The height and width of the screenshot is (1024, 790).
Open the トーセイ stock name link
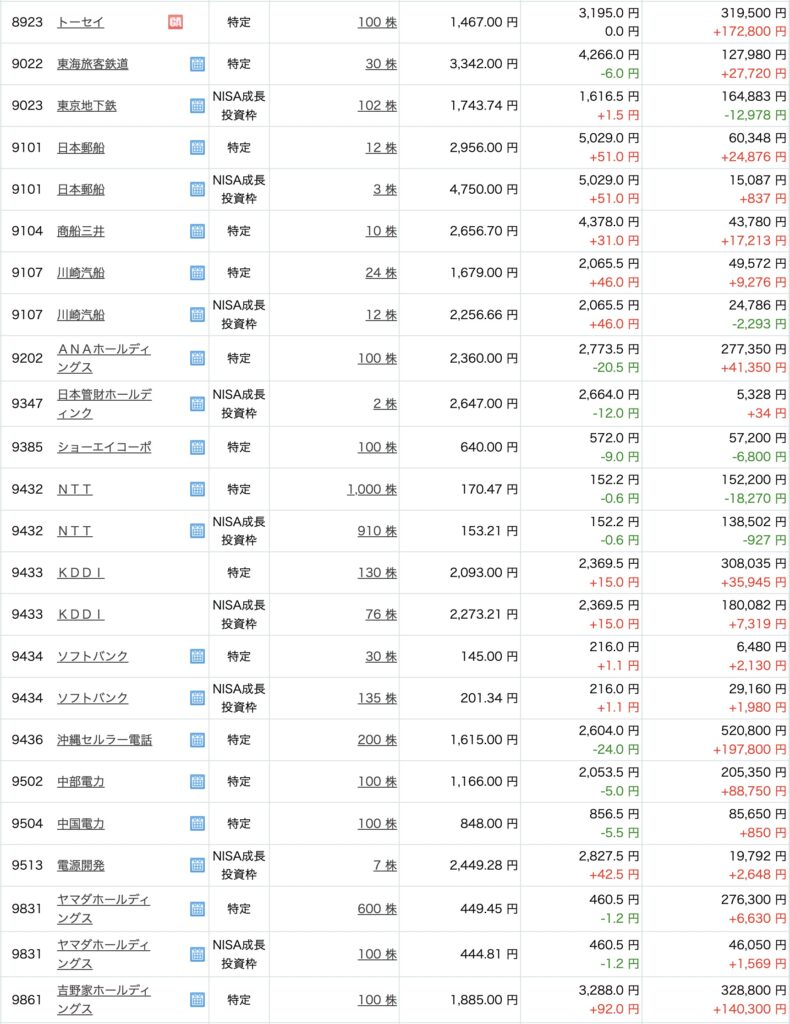tap(81, 22)
